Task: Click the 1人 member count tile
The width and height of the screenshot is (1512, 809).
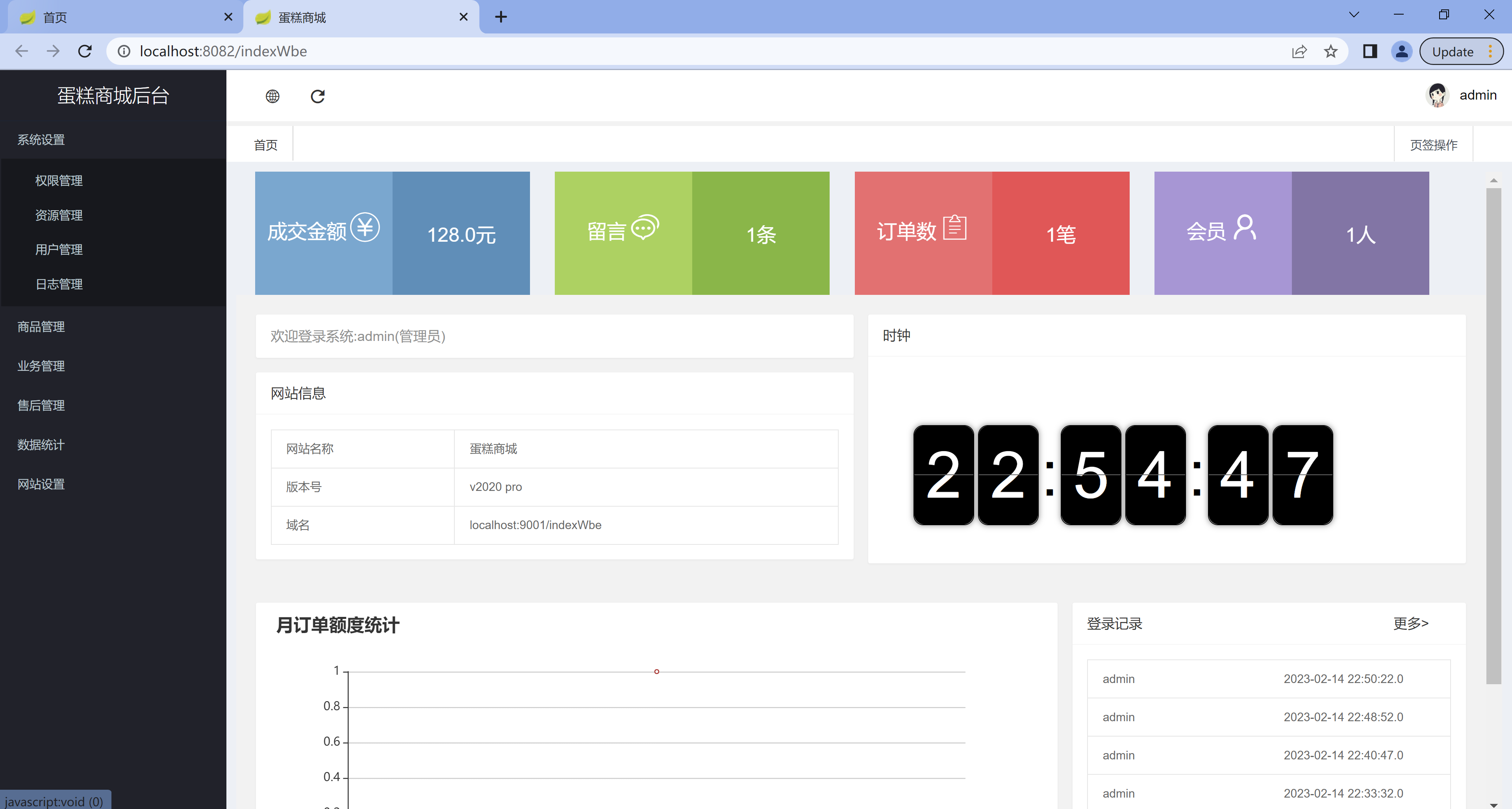Action: 1360,233
